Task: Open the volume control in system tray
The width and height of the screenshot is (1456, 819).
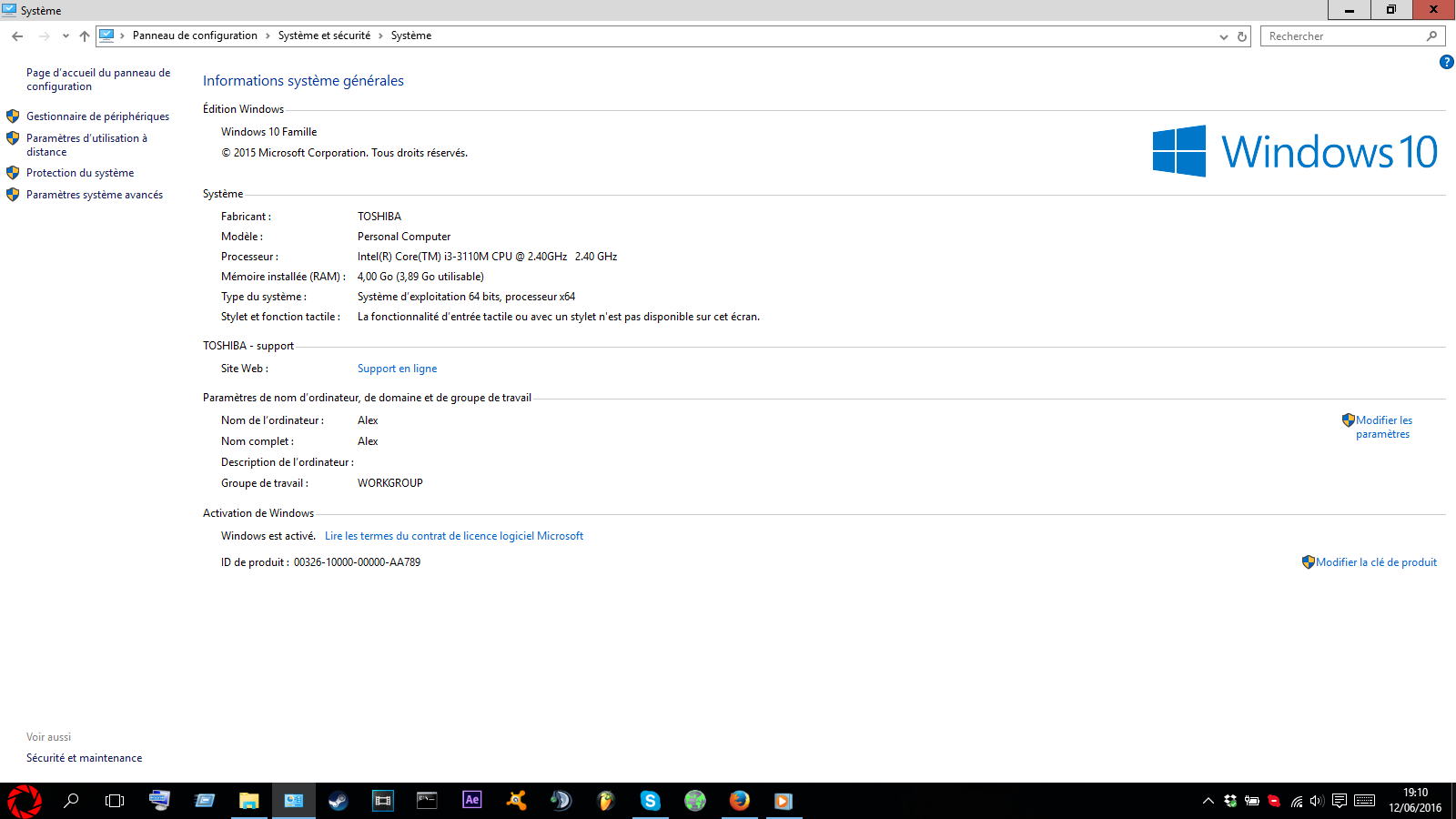Action: [1317, 801]
